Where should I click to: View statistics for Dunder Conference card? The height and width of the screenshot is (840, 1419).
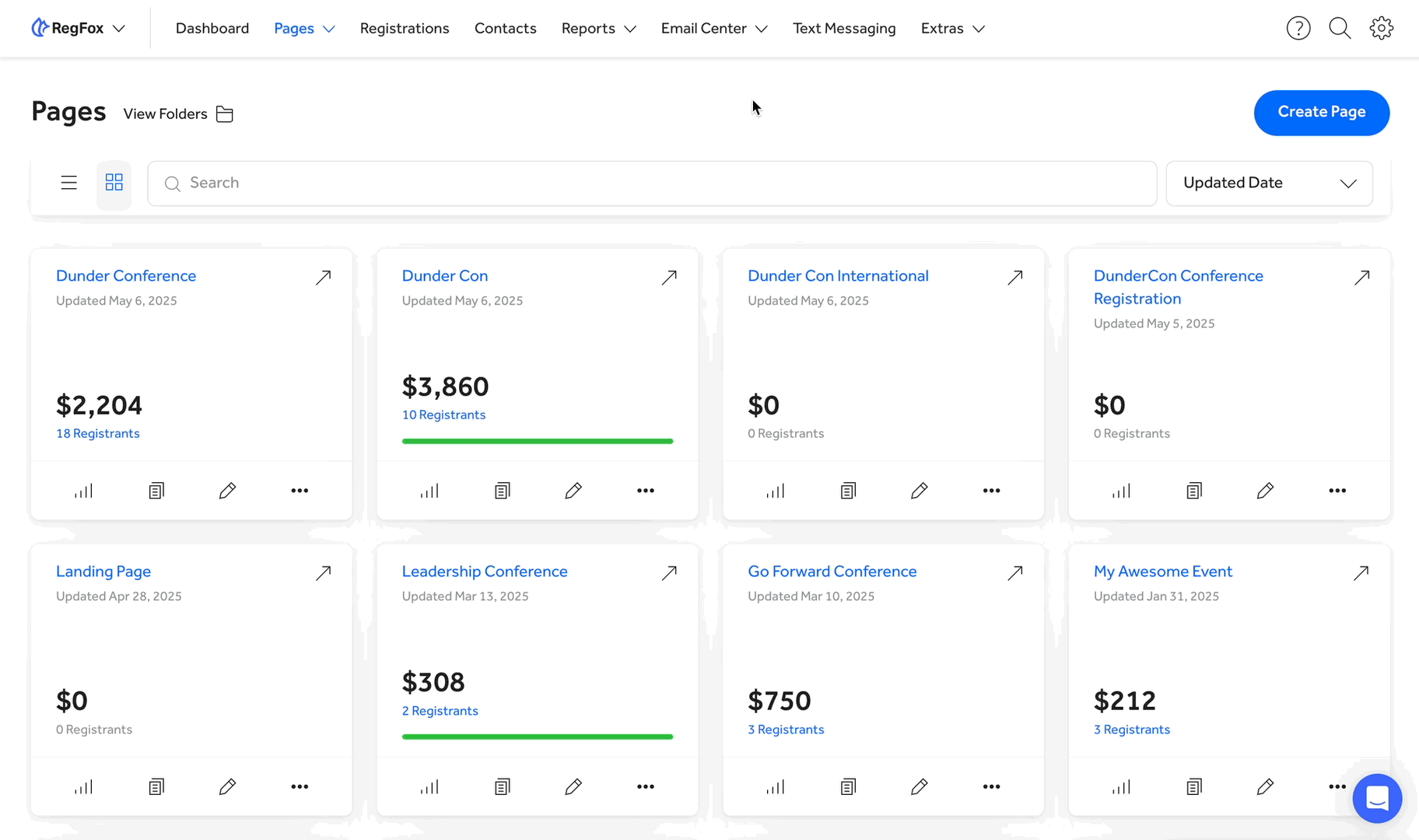pos(83,491)
